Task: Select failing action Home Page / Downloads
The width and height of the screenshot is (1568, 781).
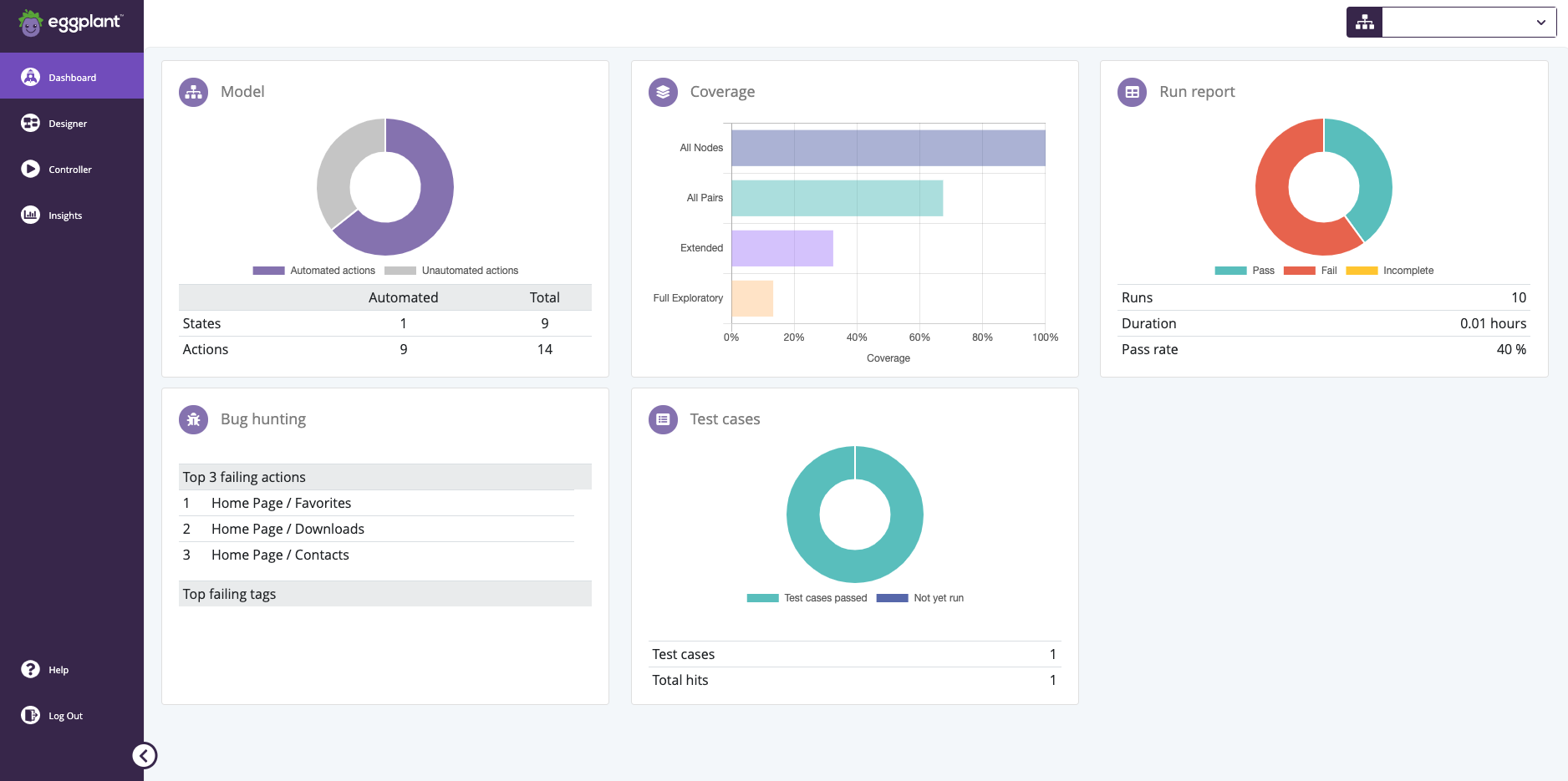Action: coord(288,529)
